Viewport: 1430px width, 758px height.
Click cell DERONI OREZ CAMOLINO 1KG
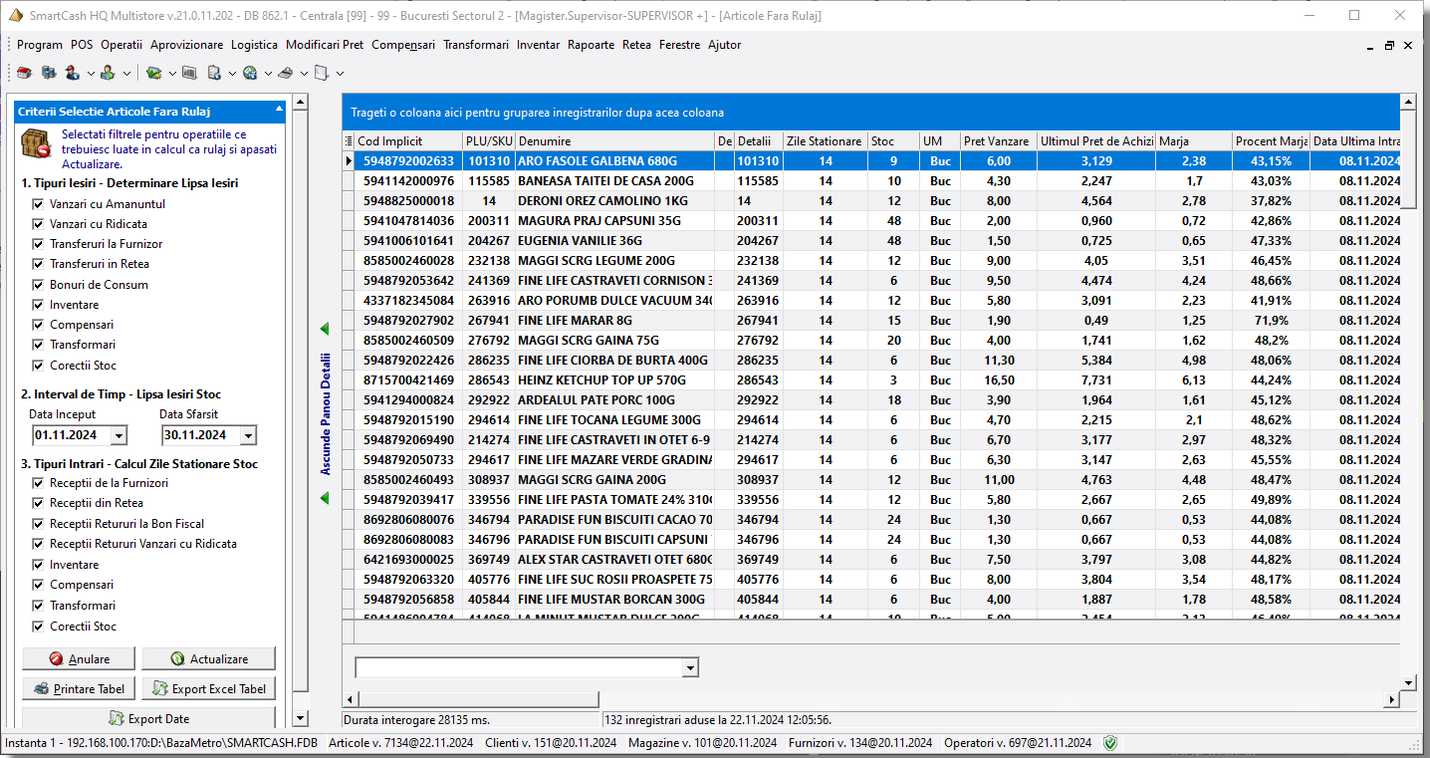click(615, 201)
